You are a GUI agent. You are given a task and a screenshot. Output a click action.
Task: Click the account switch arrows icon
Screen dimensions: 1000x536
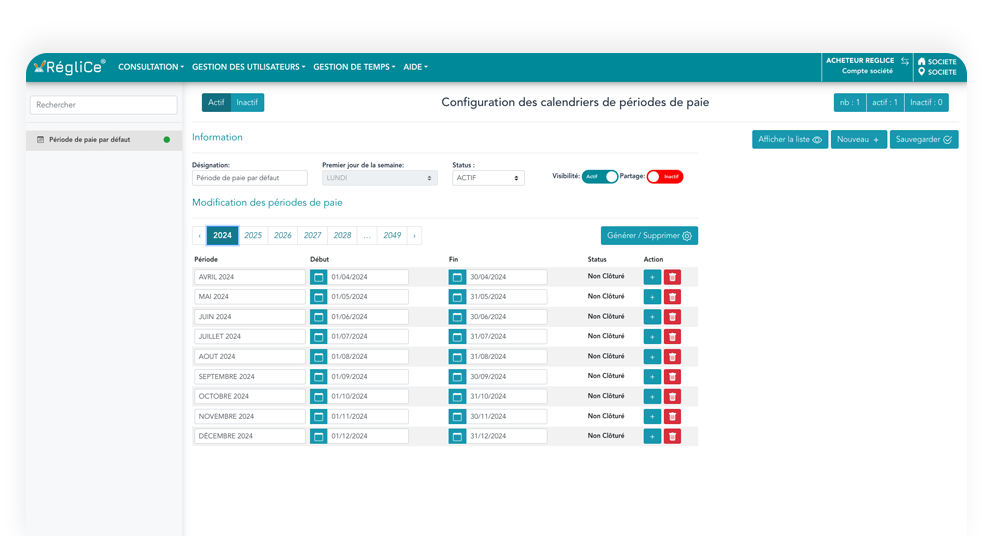point(905,61)
